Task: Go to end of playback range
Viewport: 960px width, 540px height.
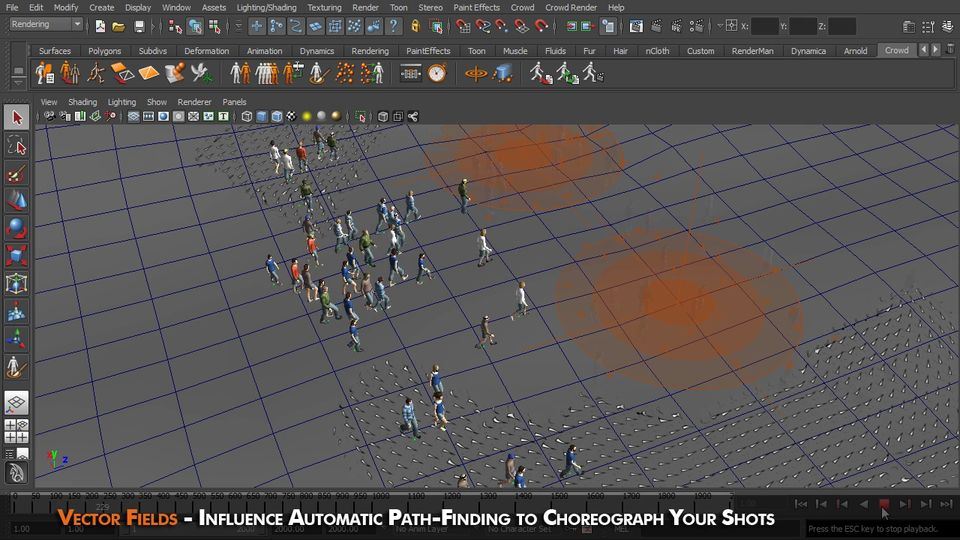Action: tap(947, 503)
